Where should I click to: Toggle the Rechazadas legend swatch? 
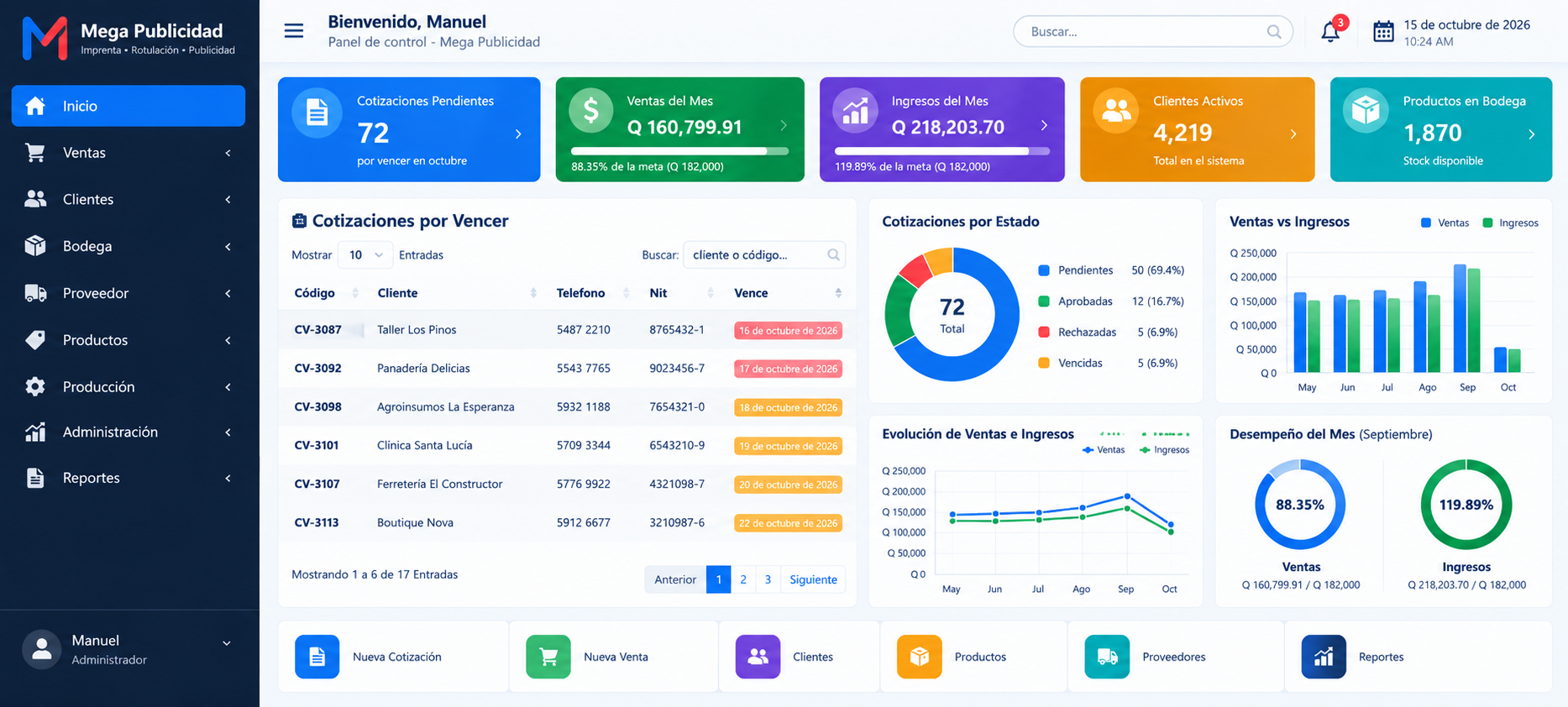[1044, 333]
